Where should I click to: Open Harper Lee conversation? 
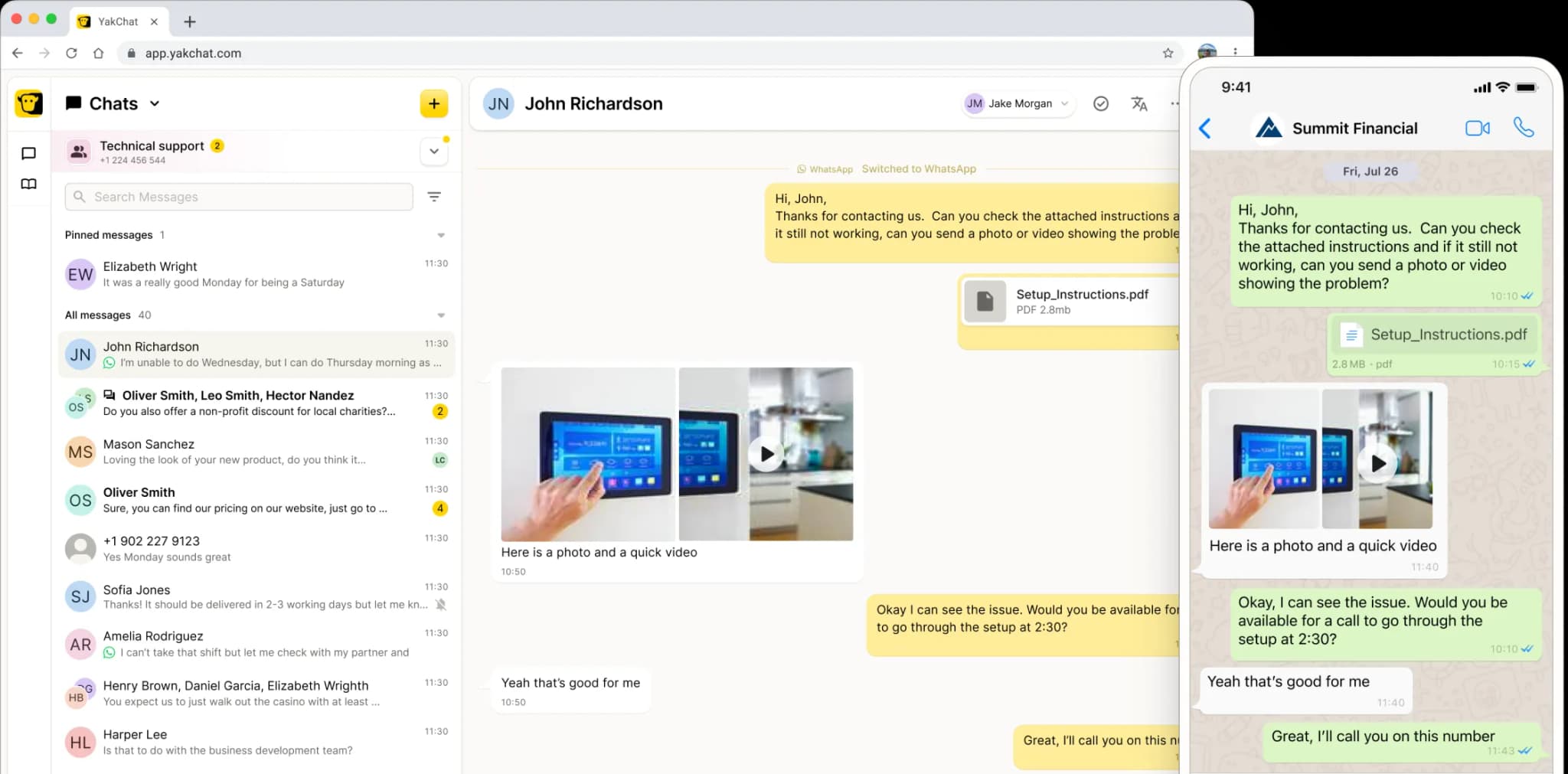pyautogui.click(x=256, y=742)
